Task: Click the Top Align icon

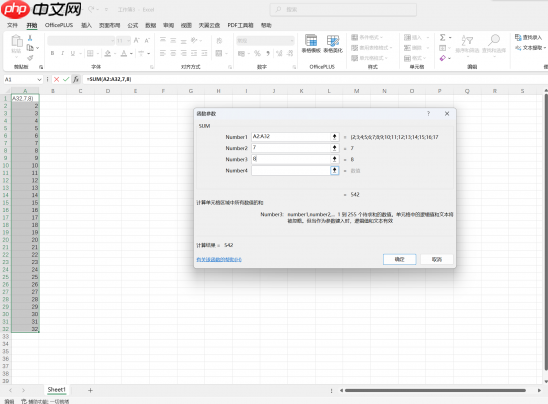Action: pos(163,40)
